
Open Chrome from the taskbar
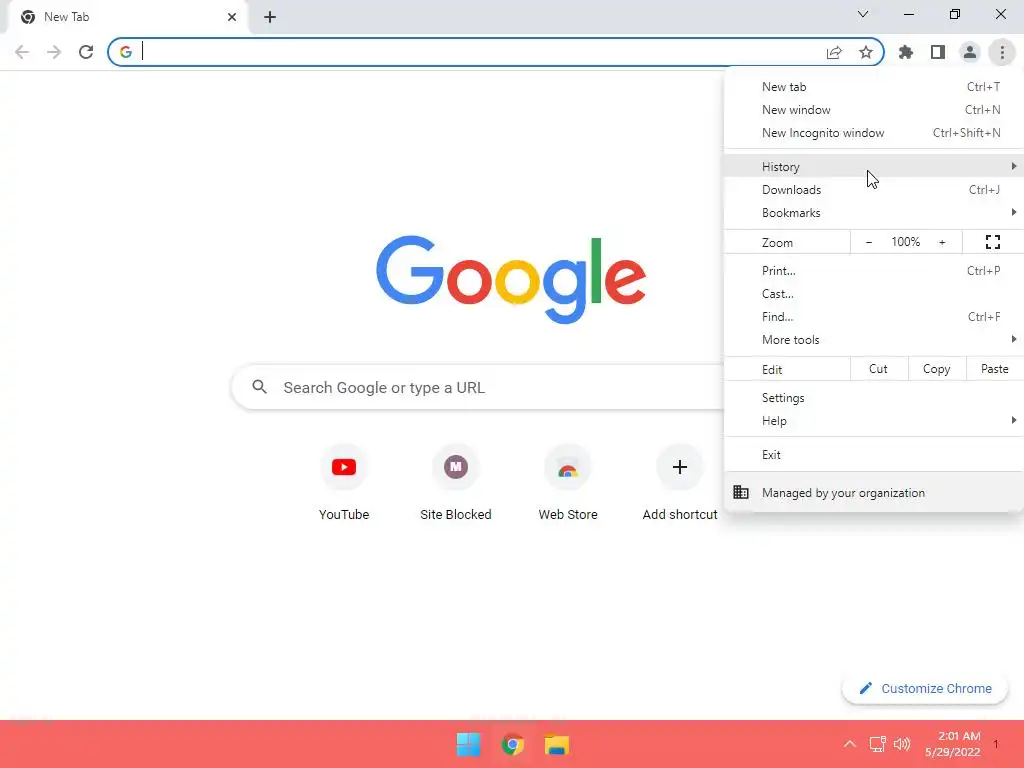513,744
